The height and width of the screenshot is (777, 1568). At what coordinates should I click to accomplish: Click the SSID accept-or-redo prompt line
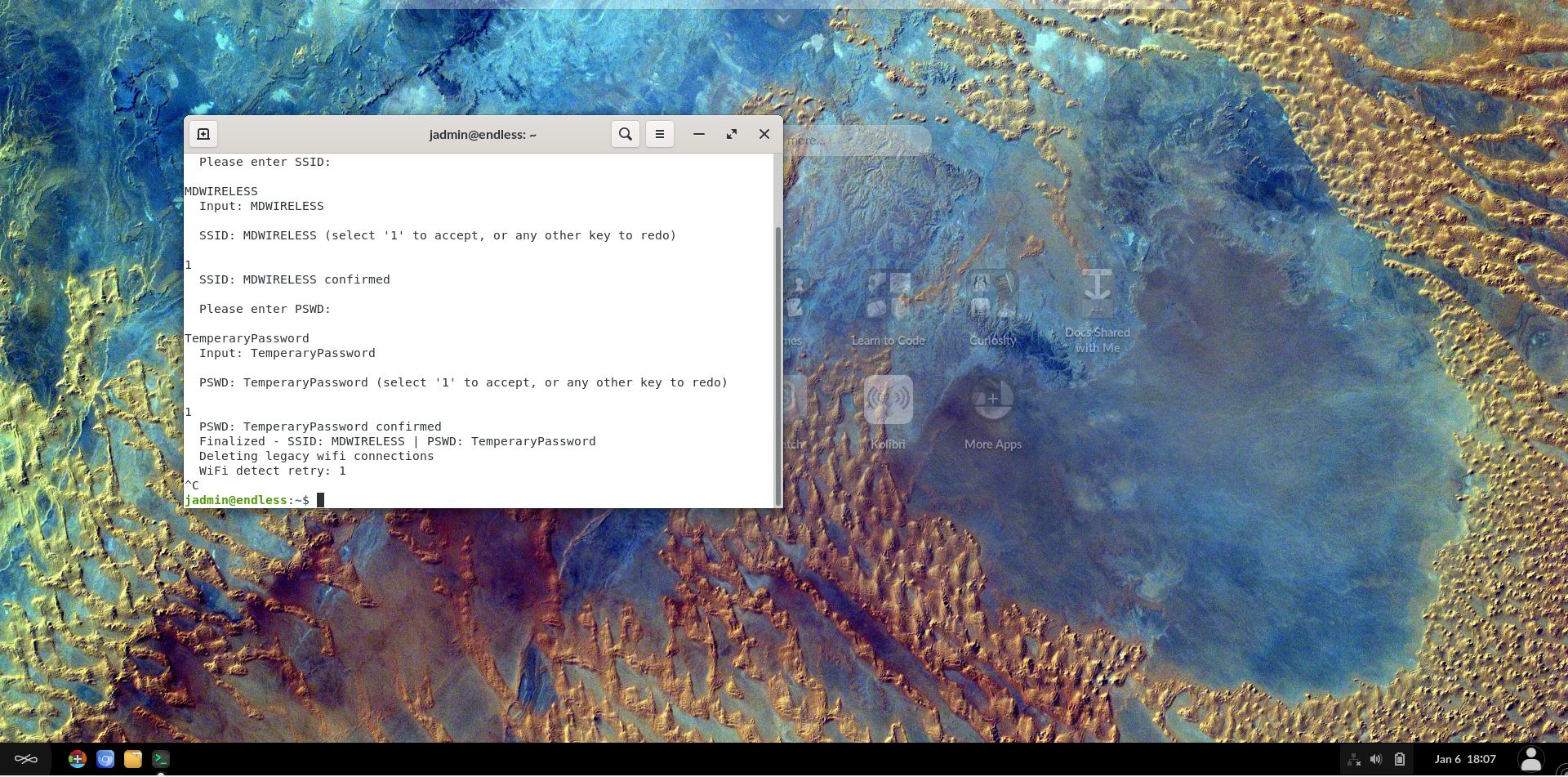coord(438,235)
